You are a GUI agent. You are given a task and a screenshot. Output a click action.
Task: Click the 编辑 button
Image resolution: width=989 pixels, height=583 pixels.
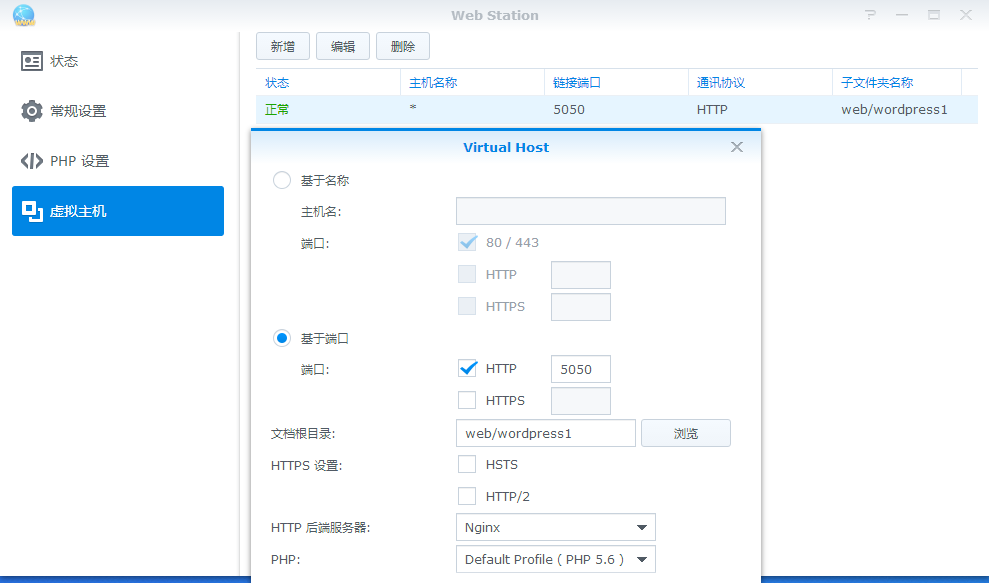[343, 46]
